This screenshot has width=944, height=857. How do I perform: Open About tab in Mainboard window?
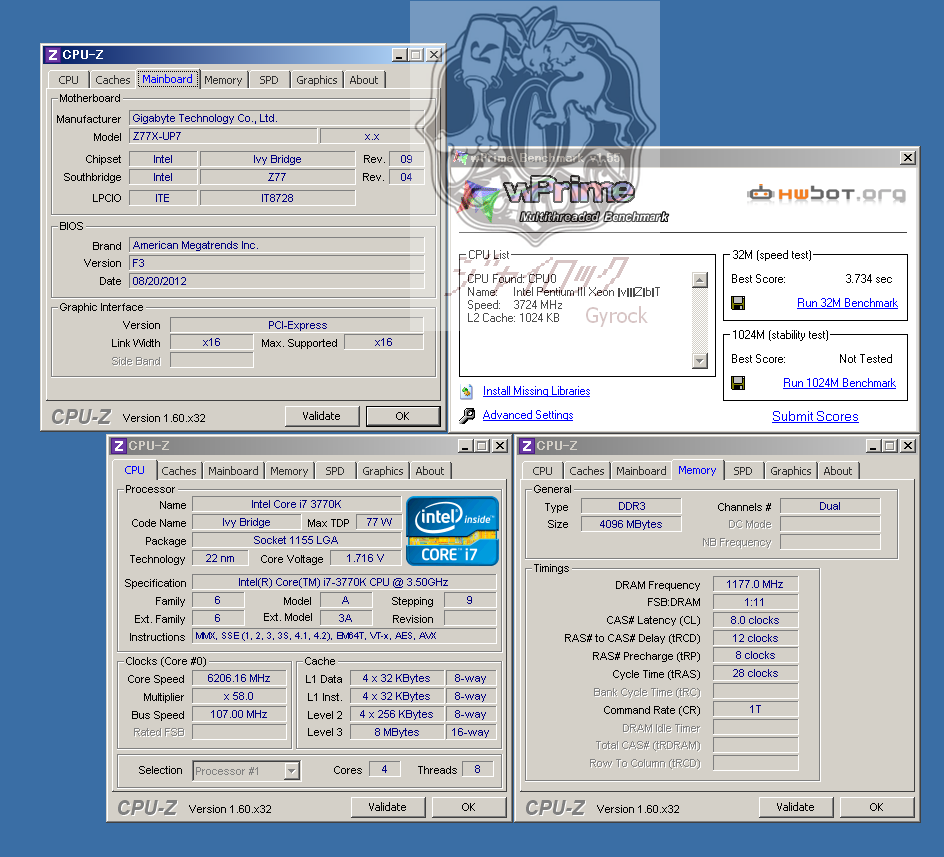pyautogui.click(x=364, y=80)
